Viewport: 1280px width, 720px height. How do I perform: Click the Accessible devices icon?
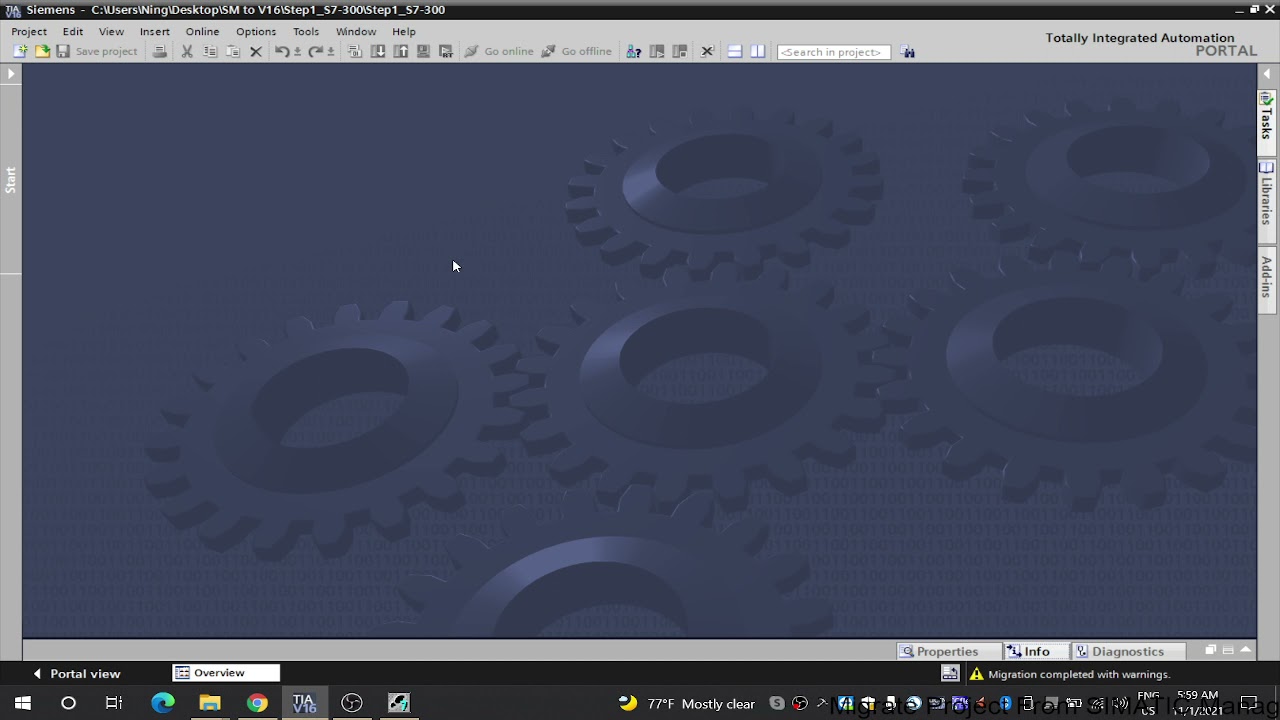pos(633,51)
